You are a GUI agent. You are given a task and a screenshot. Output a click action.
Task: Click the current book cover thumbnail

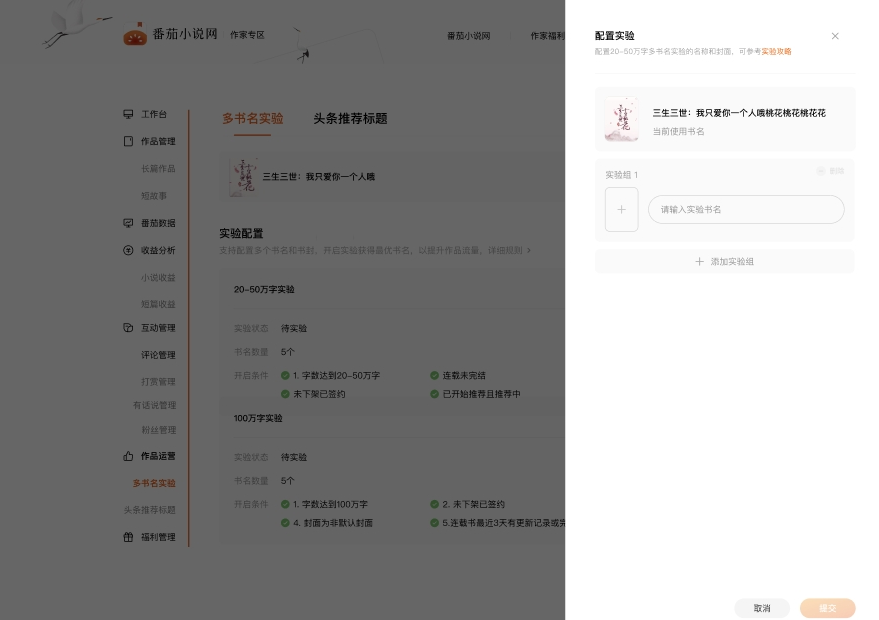[x=621, y=119]
